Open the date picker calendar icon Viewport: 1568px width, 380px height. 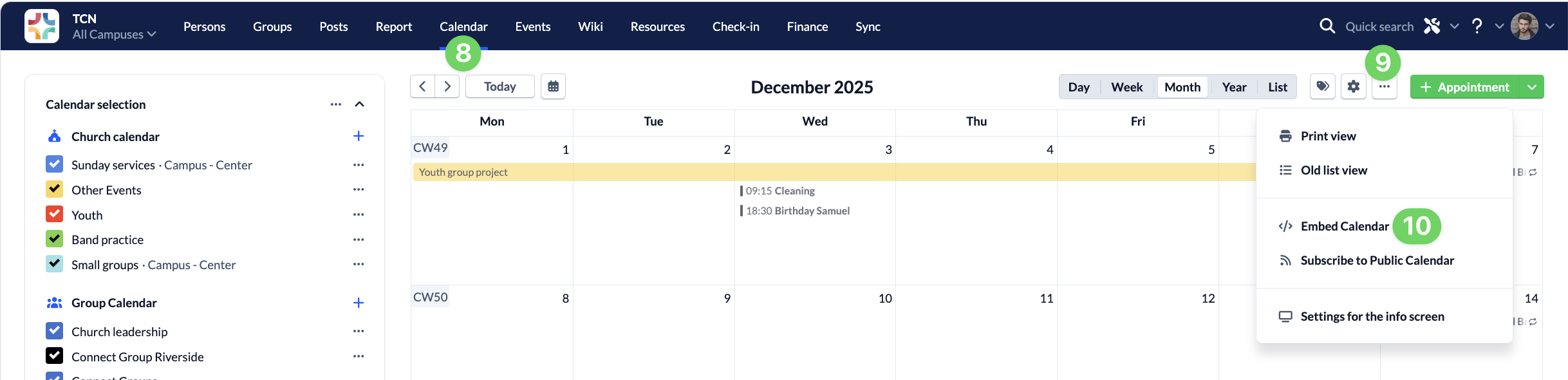[x=553, y=86]
